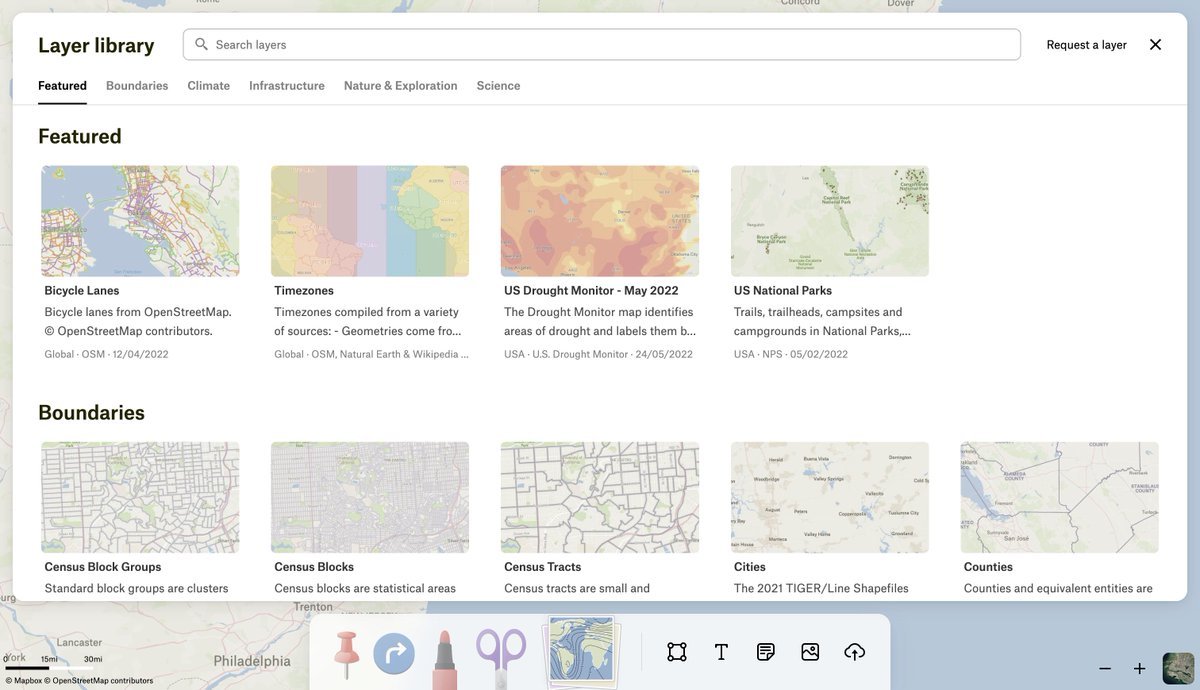
Task: Open the map layers stack
Action: pos(581,652)
